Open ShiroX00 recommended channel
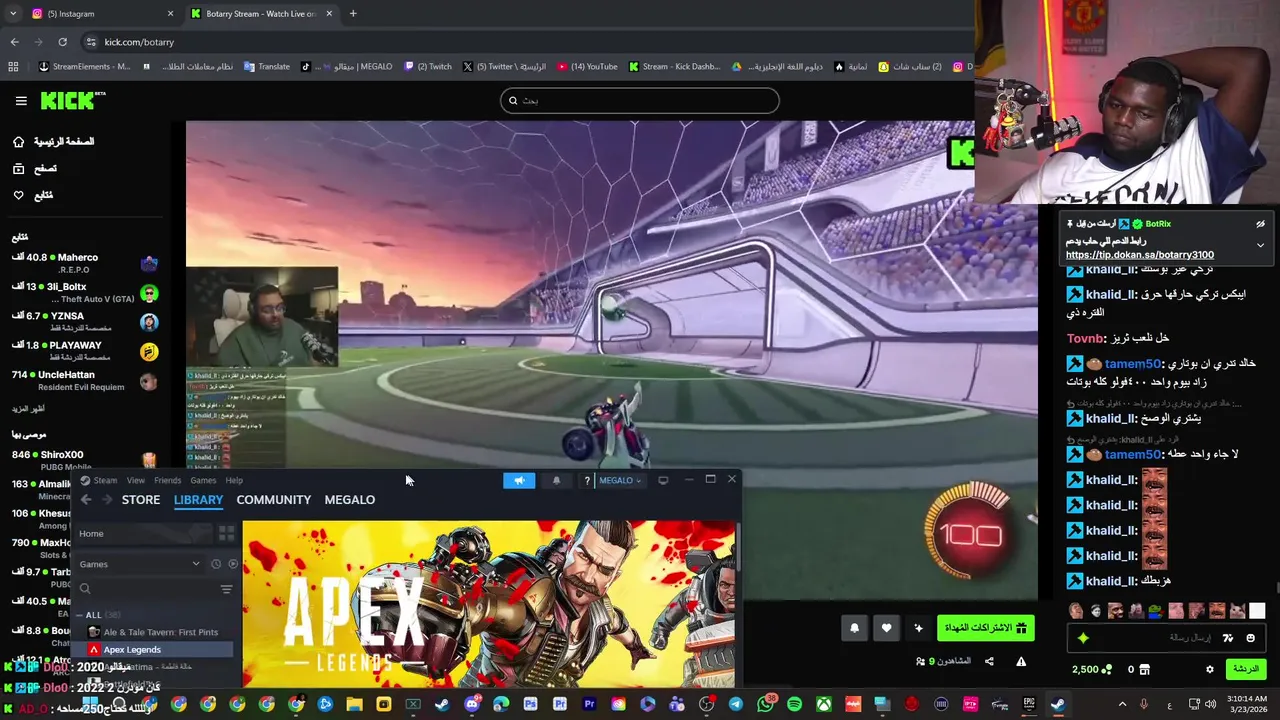Viewport: 1280px width, 720px height. tap(84, 460)
